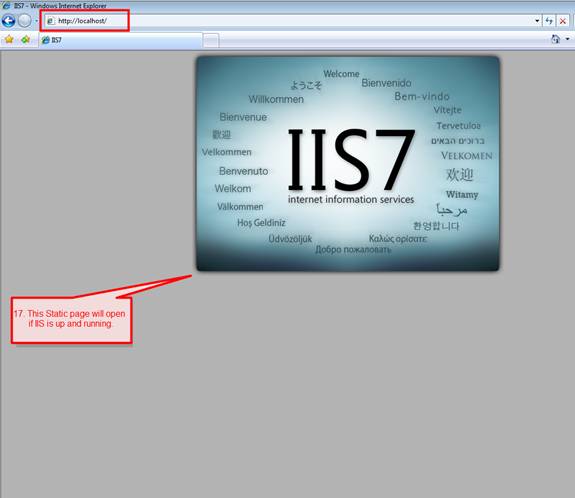
Task: Click the greyed-out Forward navigation button
Action: click(x=25, y=21)
